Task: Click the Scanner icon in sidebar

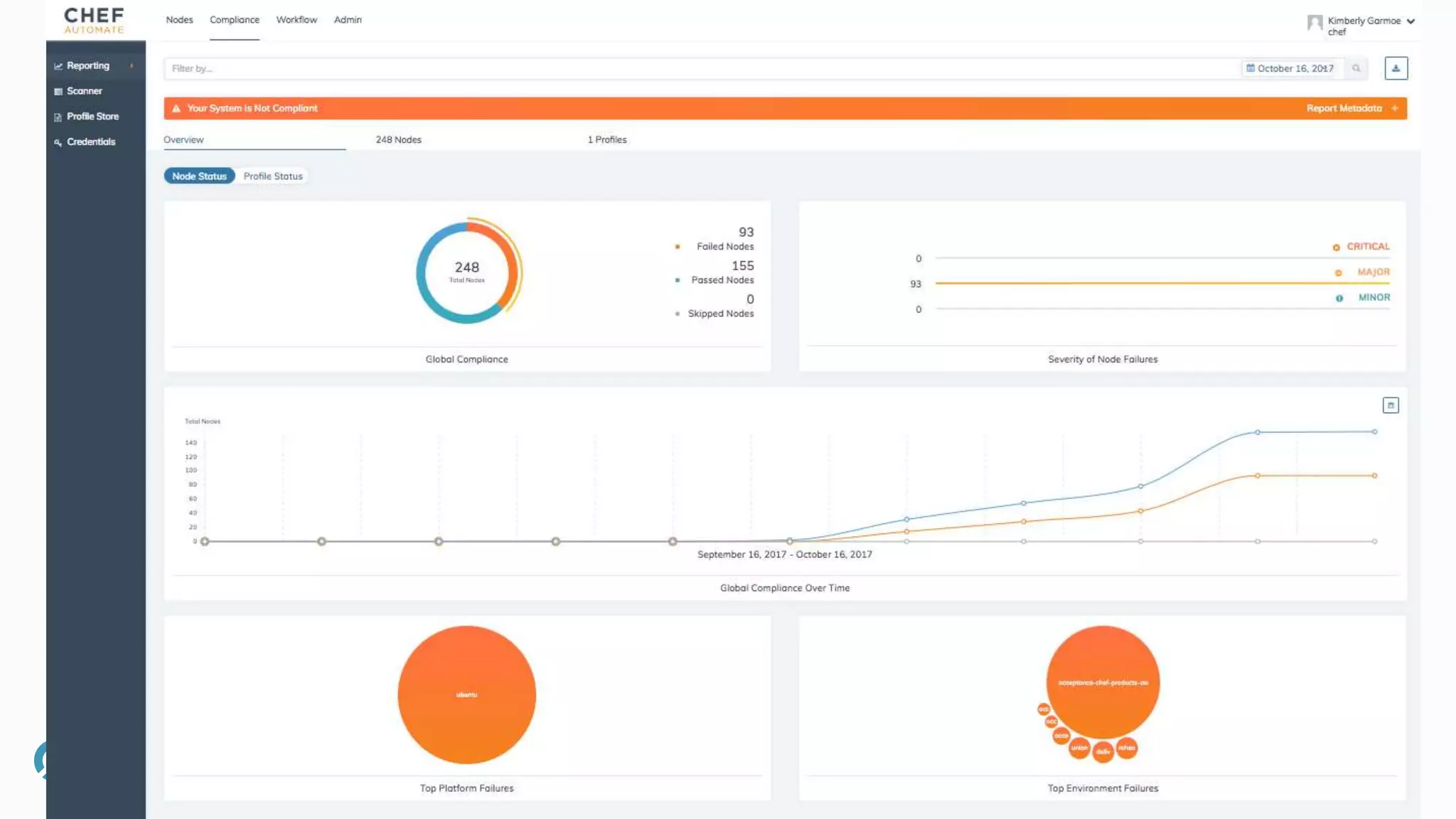Action: coord(58,92)
